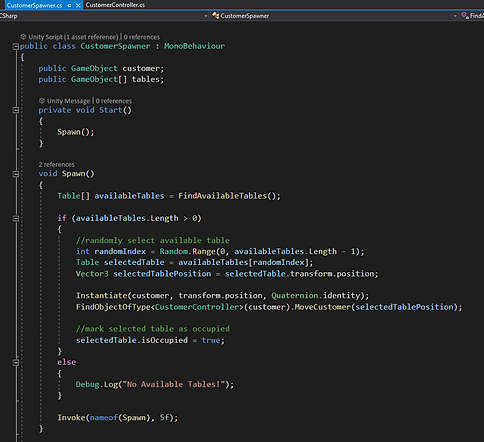Image resolution: width=484 pixels, height=442 pixels.
Task: Switch to the CustomerController.cs tab
Action: click(115, 5)
